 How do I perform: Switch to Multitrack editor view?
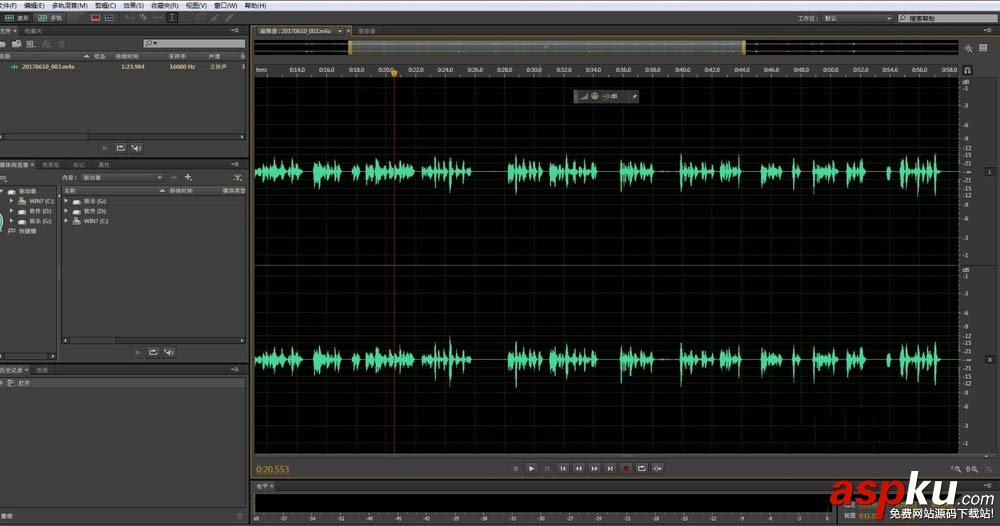pyautogui.click(x=50, y=18)
